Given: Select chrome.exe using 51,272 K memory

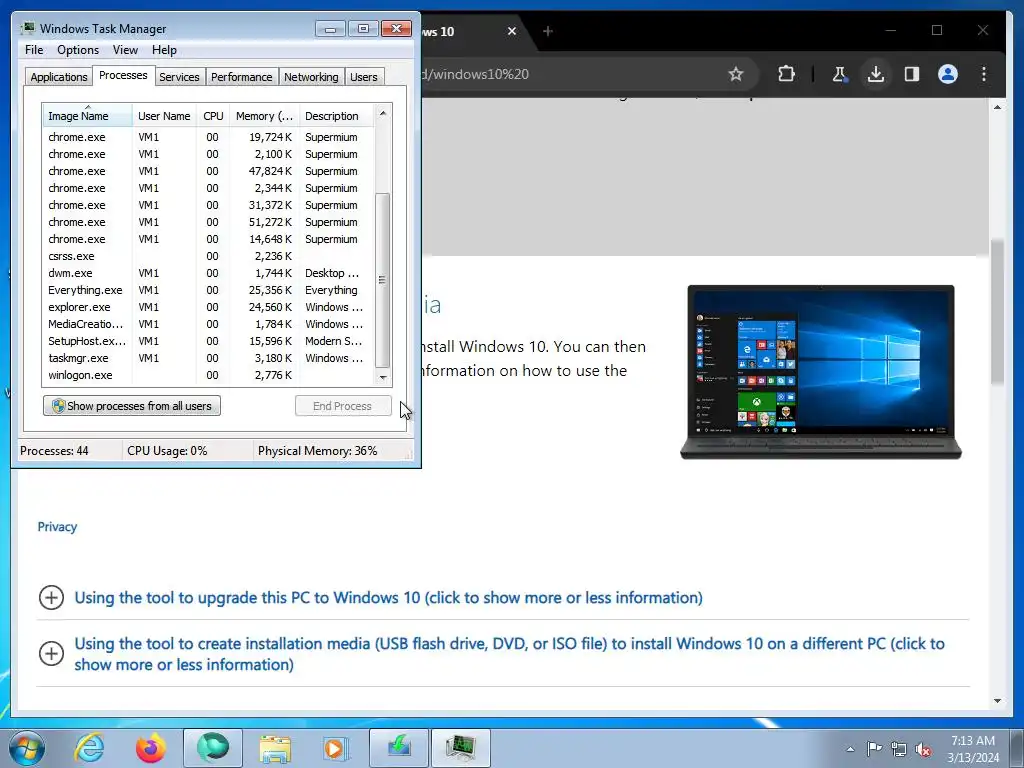Looking at the screenshot, I should 208,222.
